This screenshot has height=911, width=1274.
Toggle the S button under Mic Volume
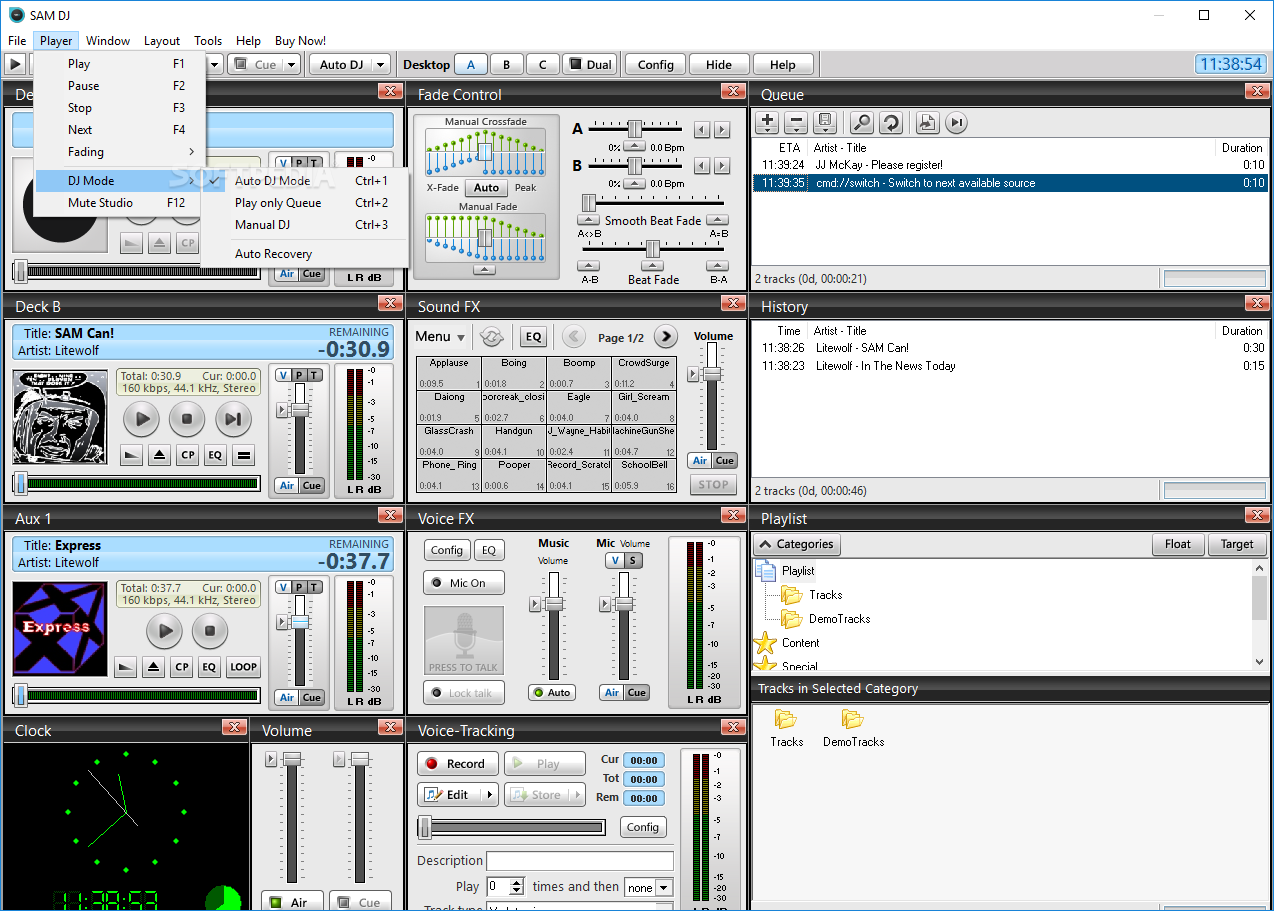(632, 561)
